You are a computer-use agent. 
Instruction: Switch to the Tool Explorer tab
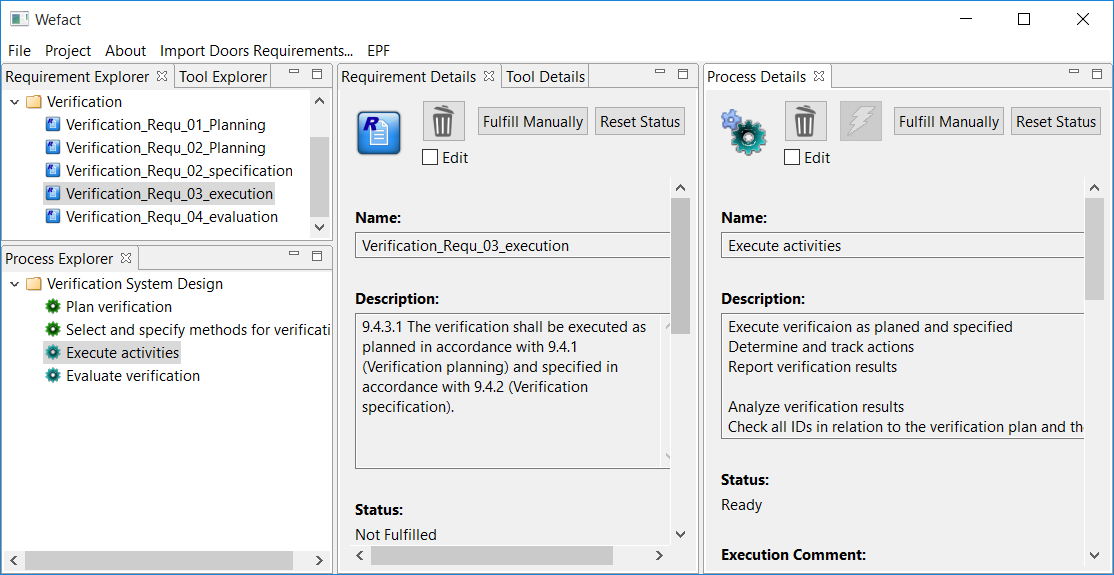click(x=222, y=77)
